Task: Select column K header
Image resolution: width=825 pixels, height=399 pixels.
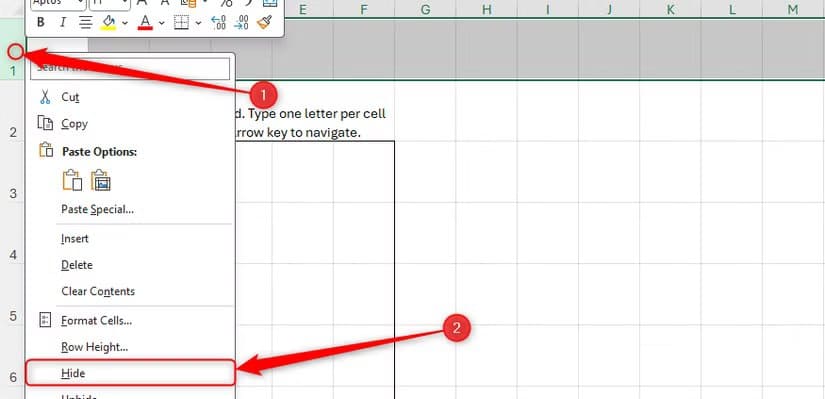Action: 670,9
